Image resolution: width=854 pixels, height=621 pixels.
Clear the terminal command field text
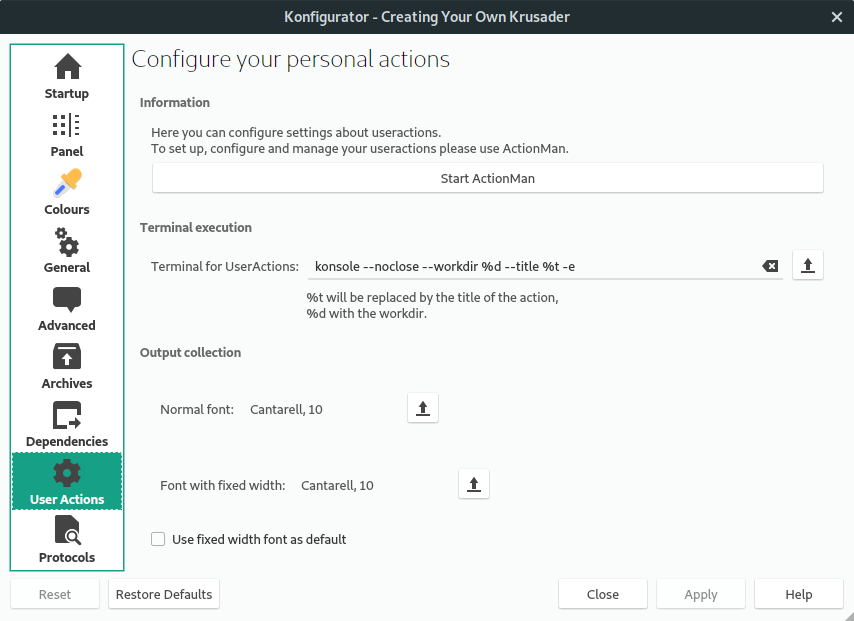[770, 266]
